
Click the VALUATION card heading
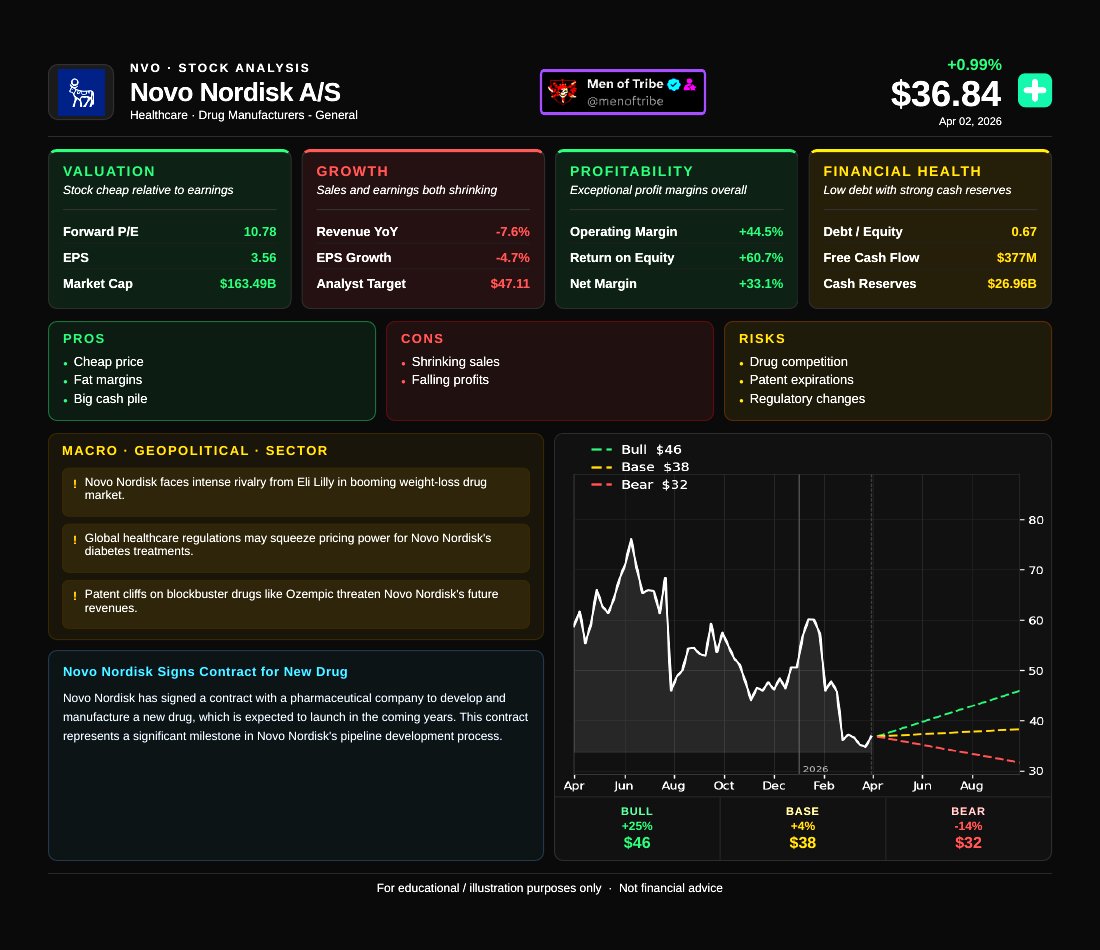109,171
